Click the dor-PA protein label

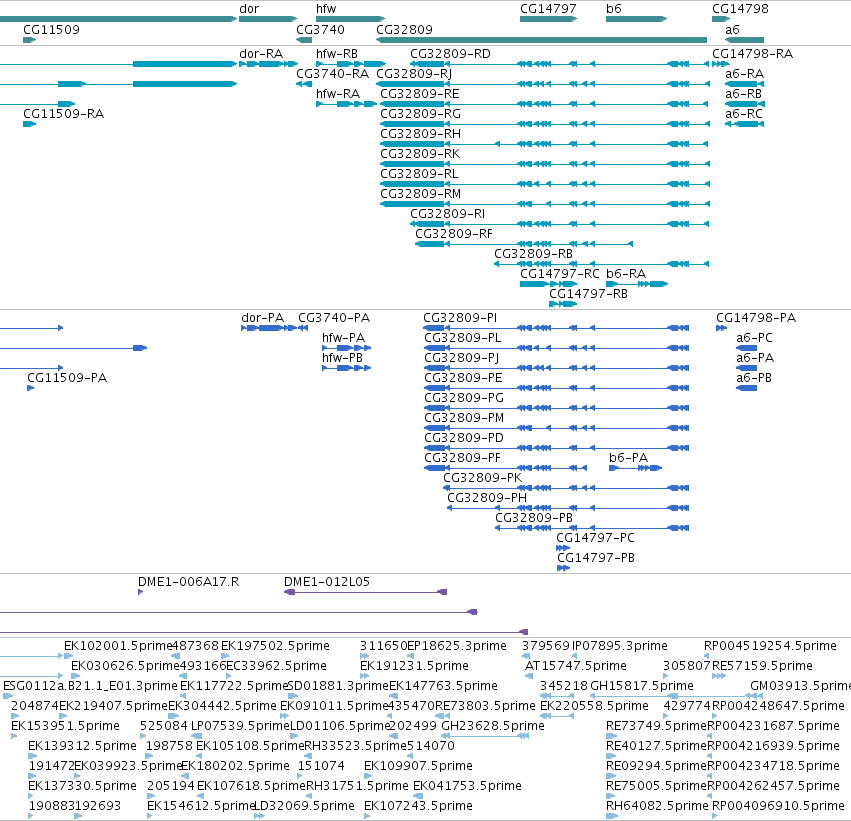pos(263,318)
